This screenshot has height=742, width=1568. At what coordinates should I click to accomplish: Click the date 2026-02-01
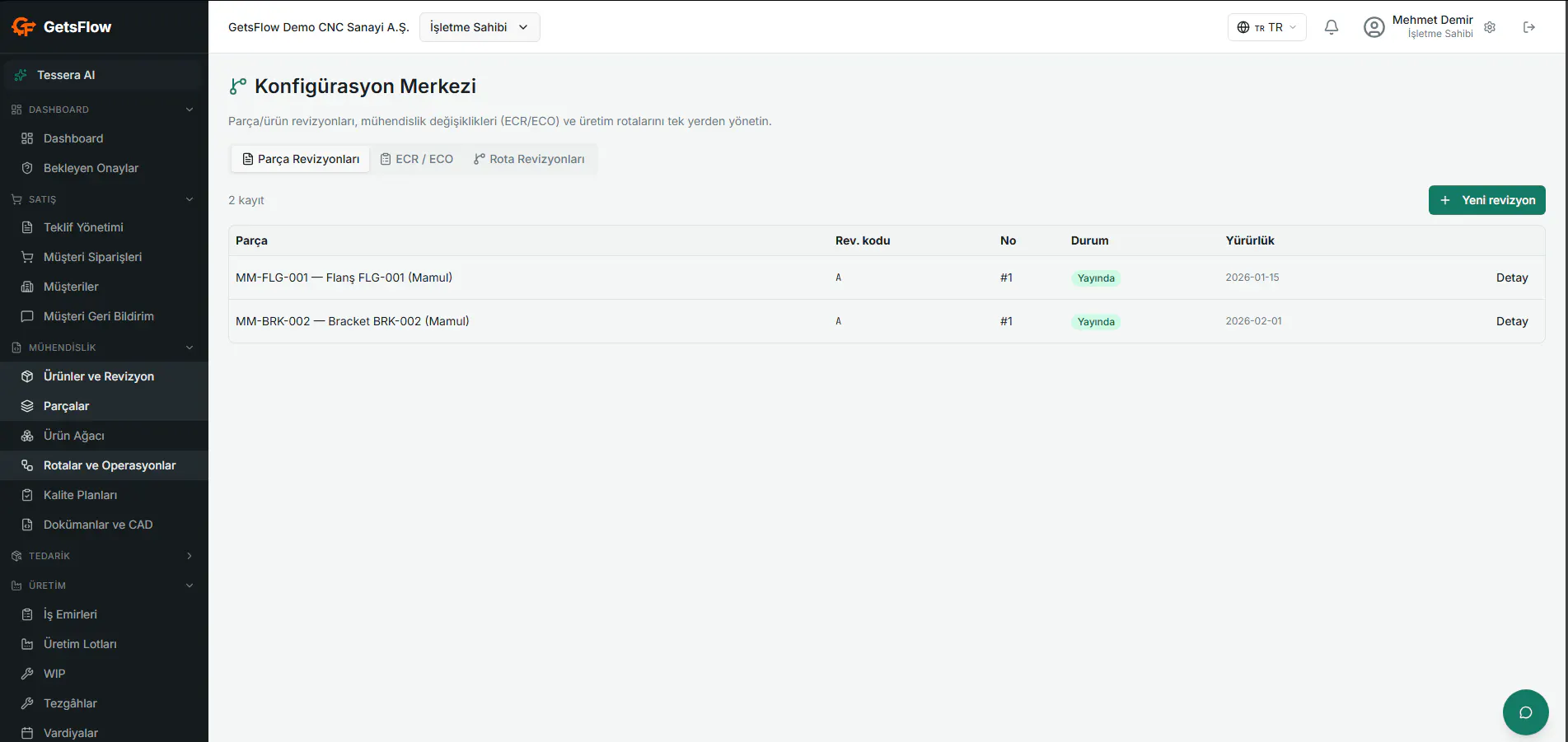click(x=1253, y=321)
